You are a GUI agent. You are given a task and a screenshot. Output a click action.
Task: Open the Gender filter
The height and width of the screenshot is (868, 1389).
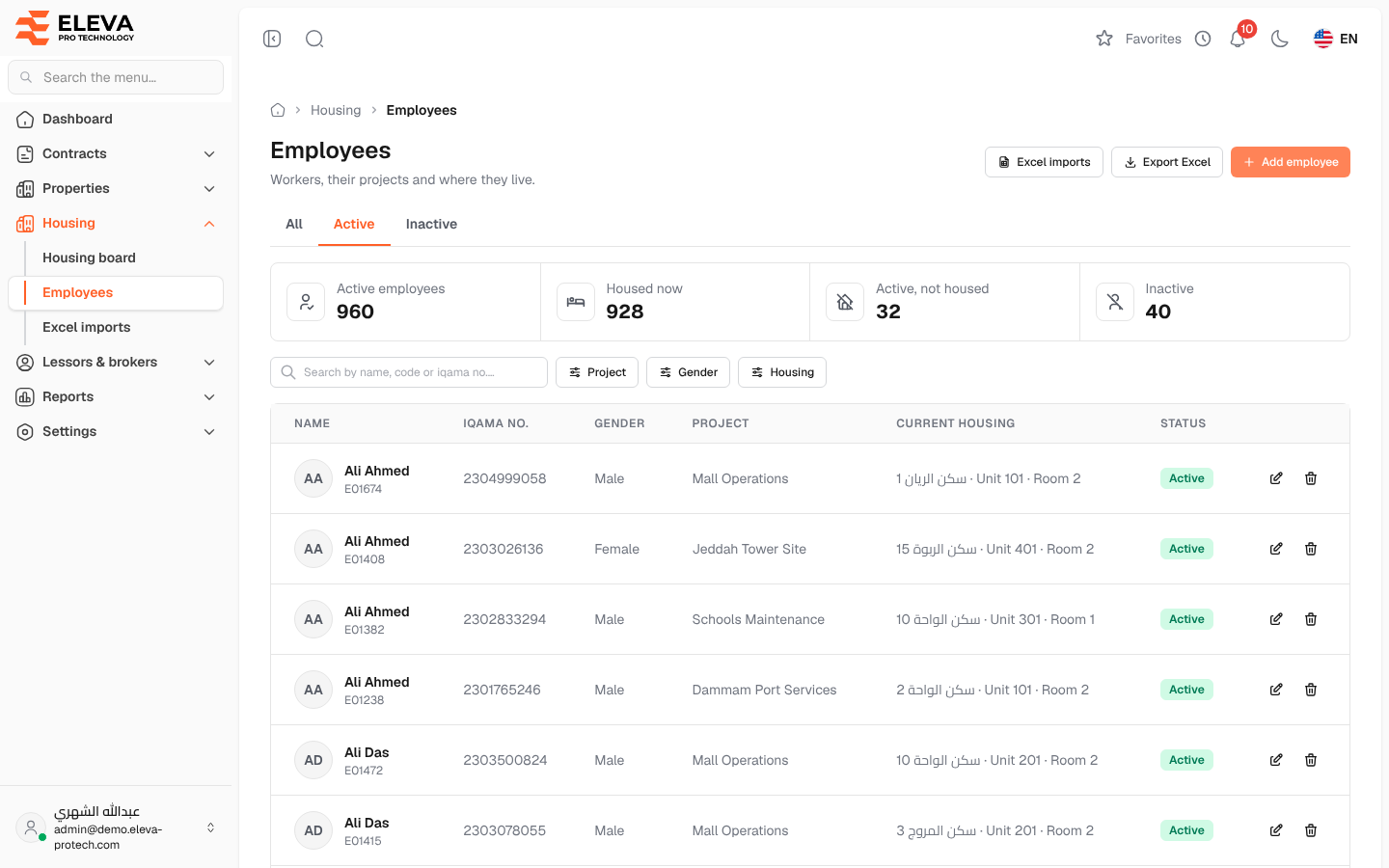click(x=688, y=372)
